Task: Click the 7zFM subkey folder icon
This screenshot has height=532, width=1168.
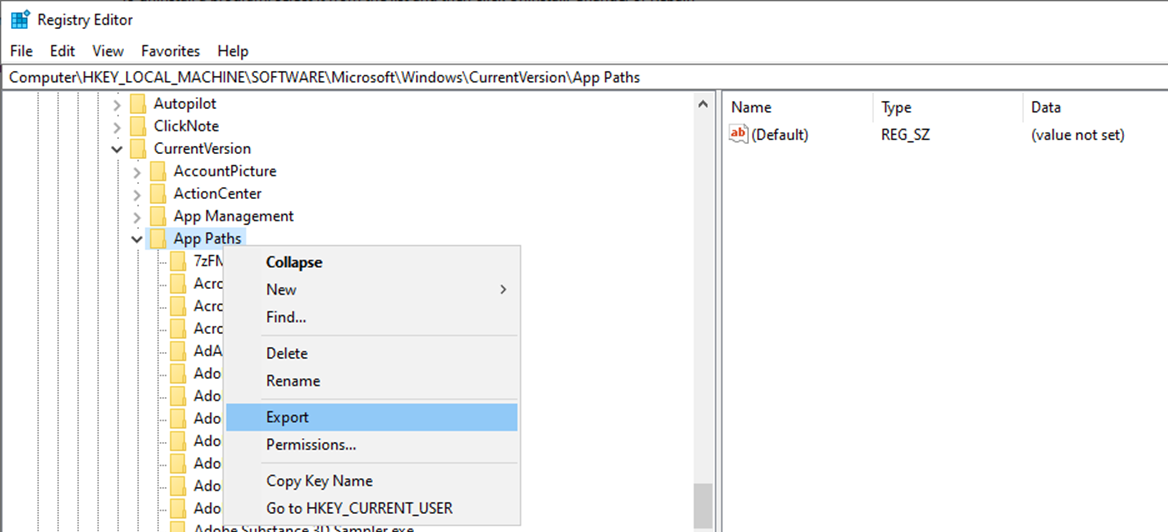Action: (177, 261)
